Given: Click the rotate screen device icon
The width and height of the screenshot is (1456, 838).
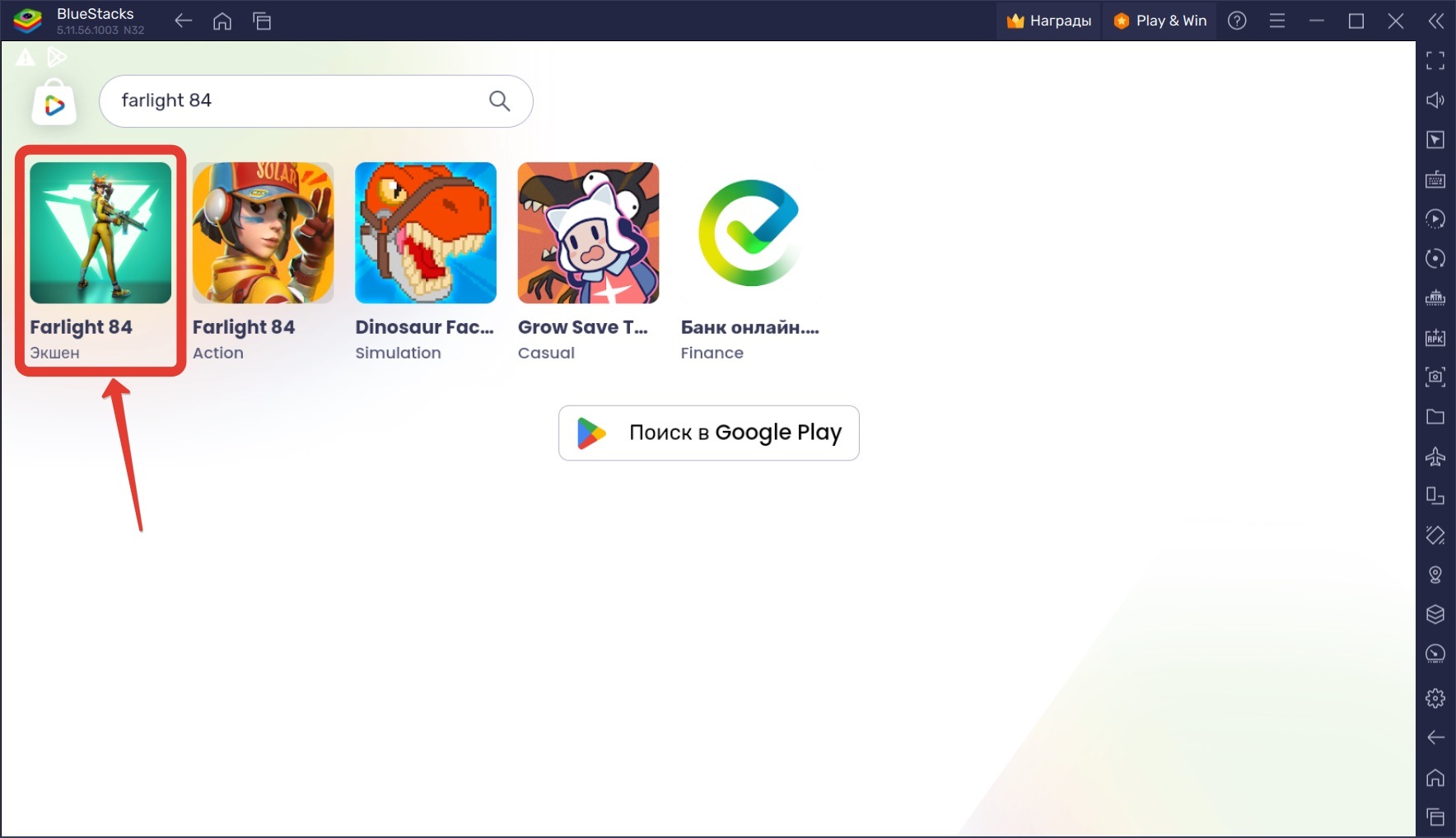Looking at the screenshot, I should point(1435,495).
